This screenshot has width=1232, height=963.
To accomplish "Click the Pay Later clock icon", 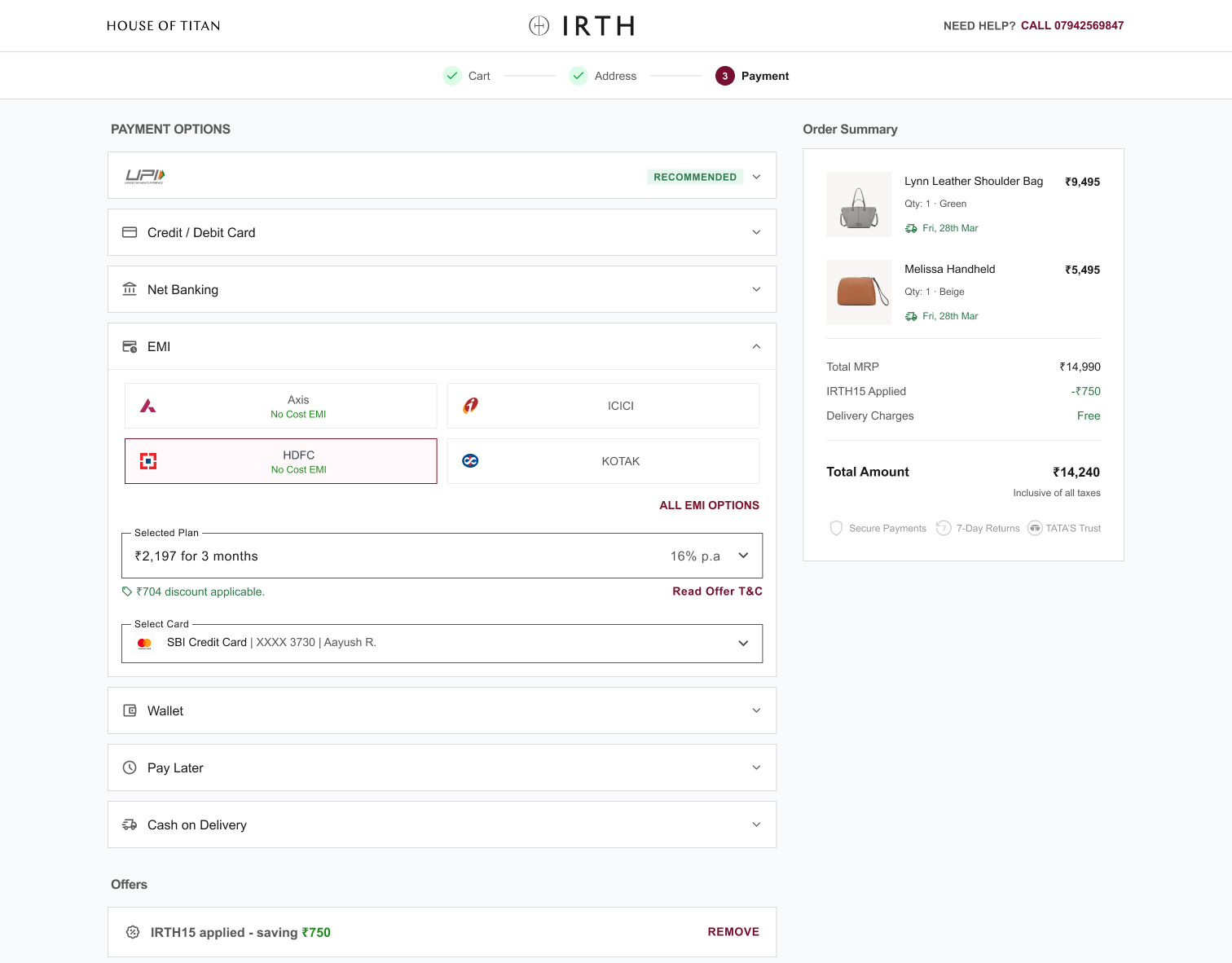I will [130, 767].
